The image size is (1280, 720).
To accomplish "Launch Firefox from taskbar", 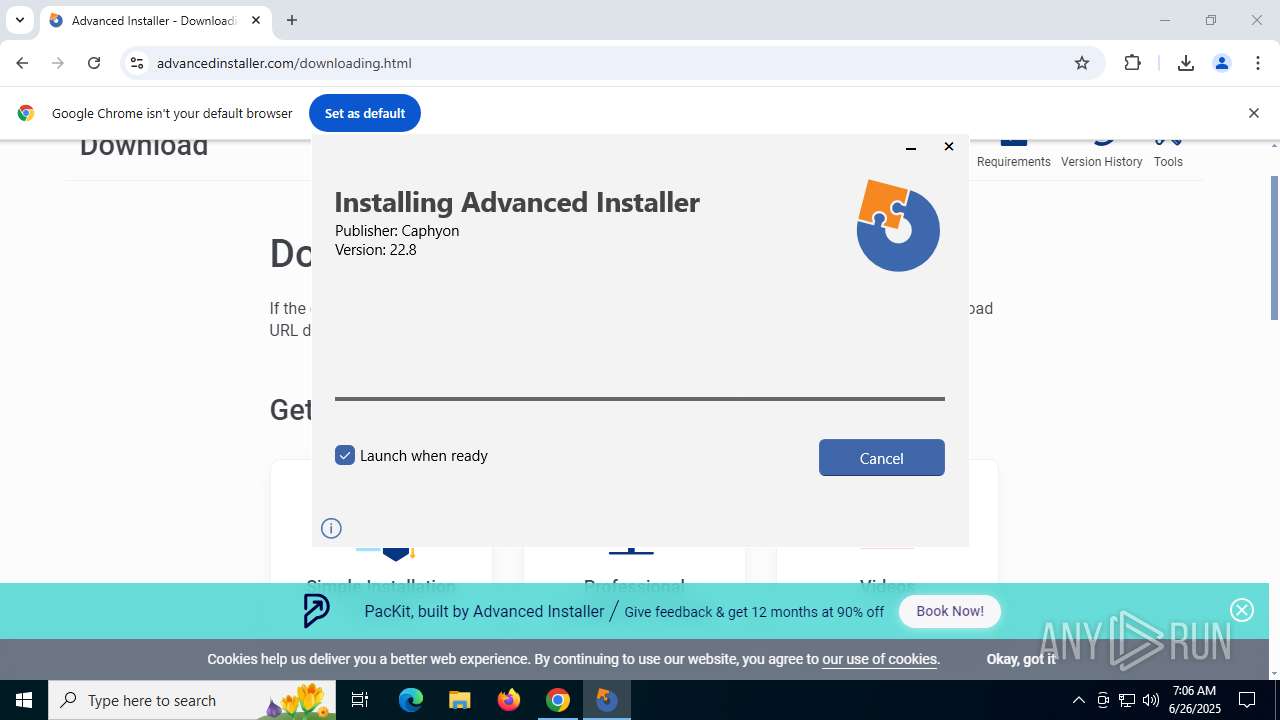I will 509,700.
